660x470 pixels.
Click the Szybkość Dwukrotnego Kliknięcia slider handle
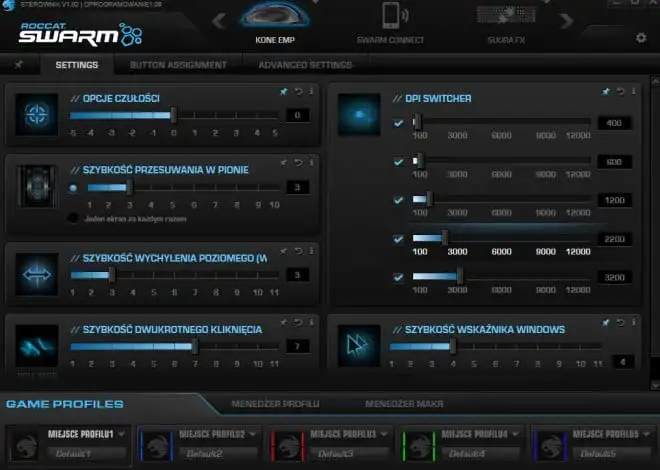click(x=194, y=346)
